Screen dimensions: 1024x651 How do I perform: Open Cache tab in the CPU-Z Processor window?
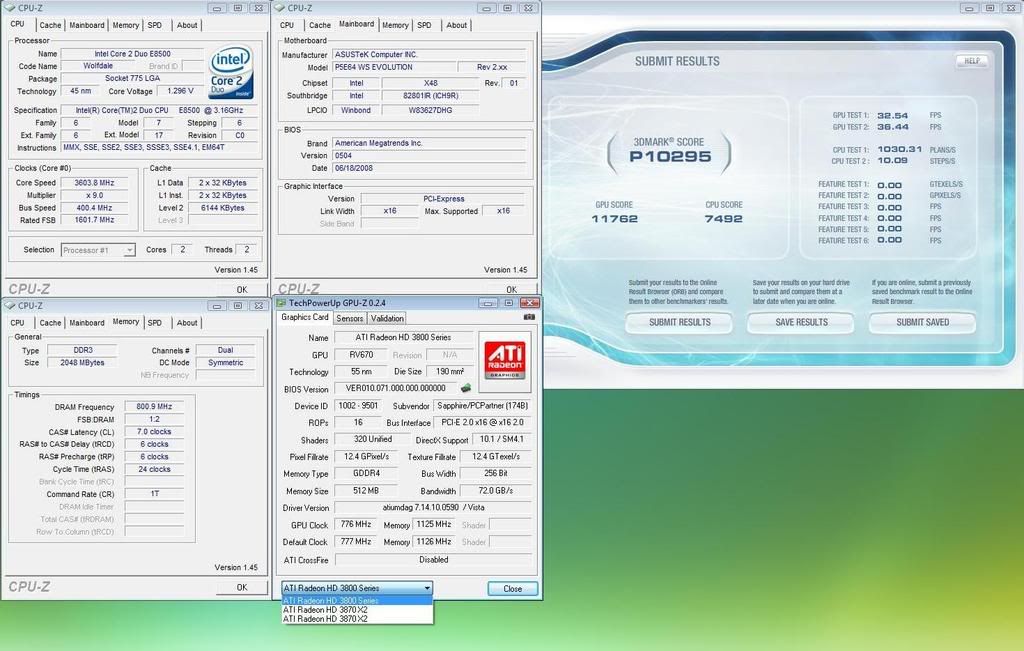coord(50,25)
